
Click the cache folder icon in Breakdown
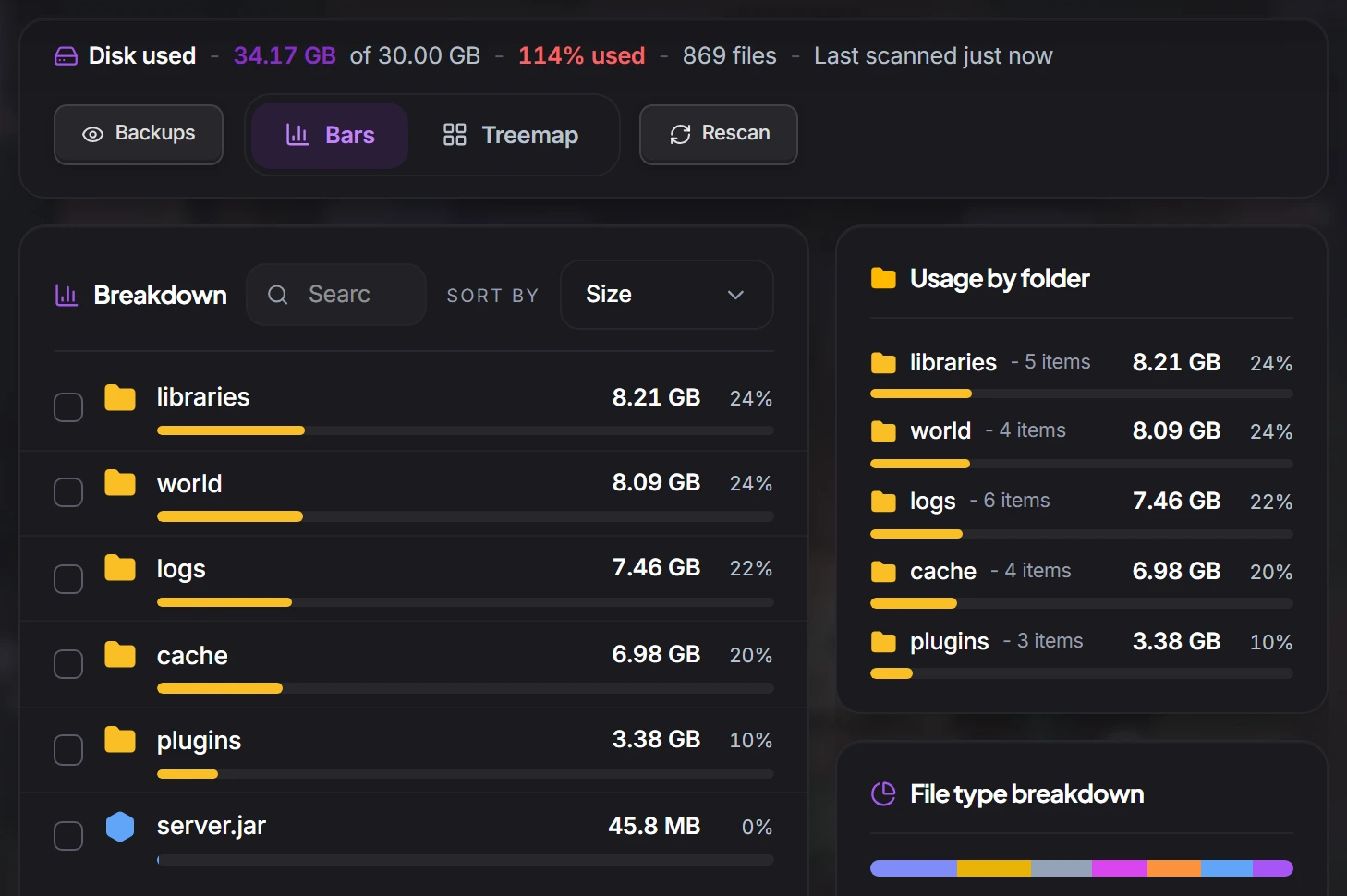click(120, 654)
